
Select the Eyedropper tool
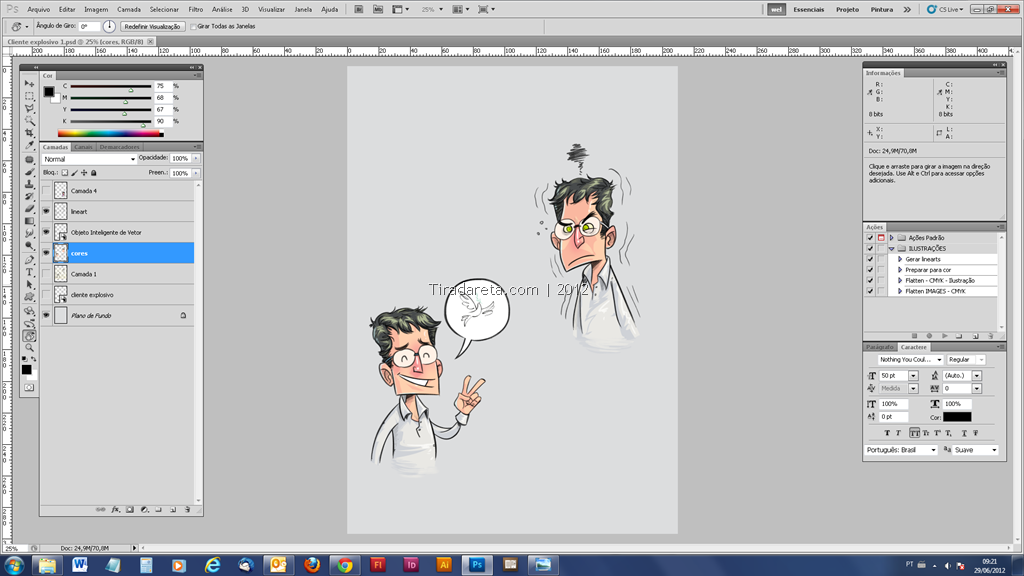coord(29,145)
